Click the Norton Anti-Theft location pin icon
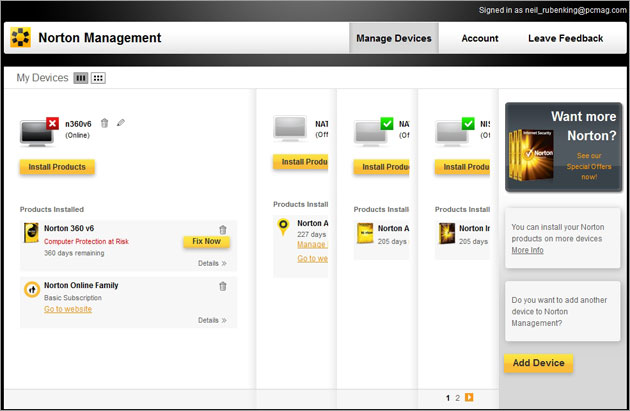The height and width of the screenshot is (411, 630). point(283,227)
